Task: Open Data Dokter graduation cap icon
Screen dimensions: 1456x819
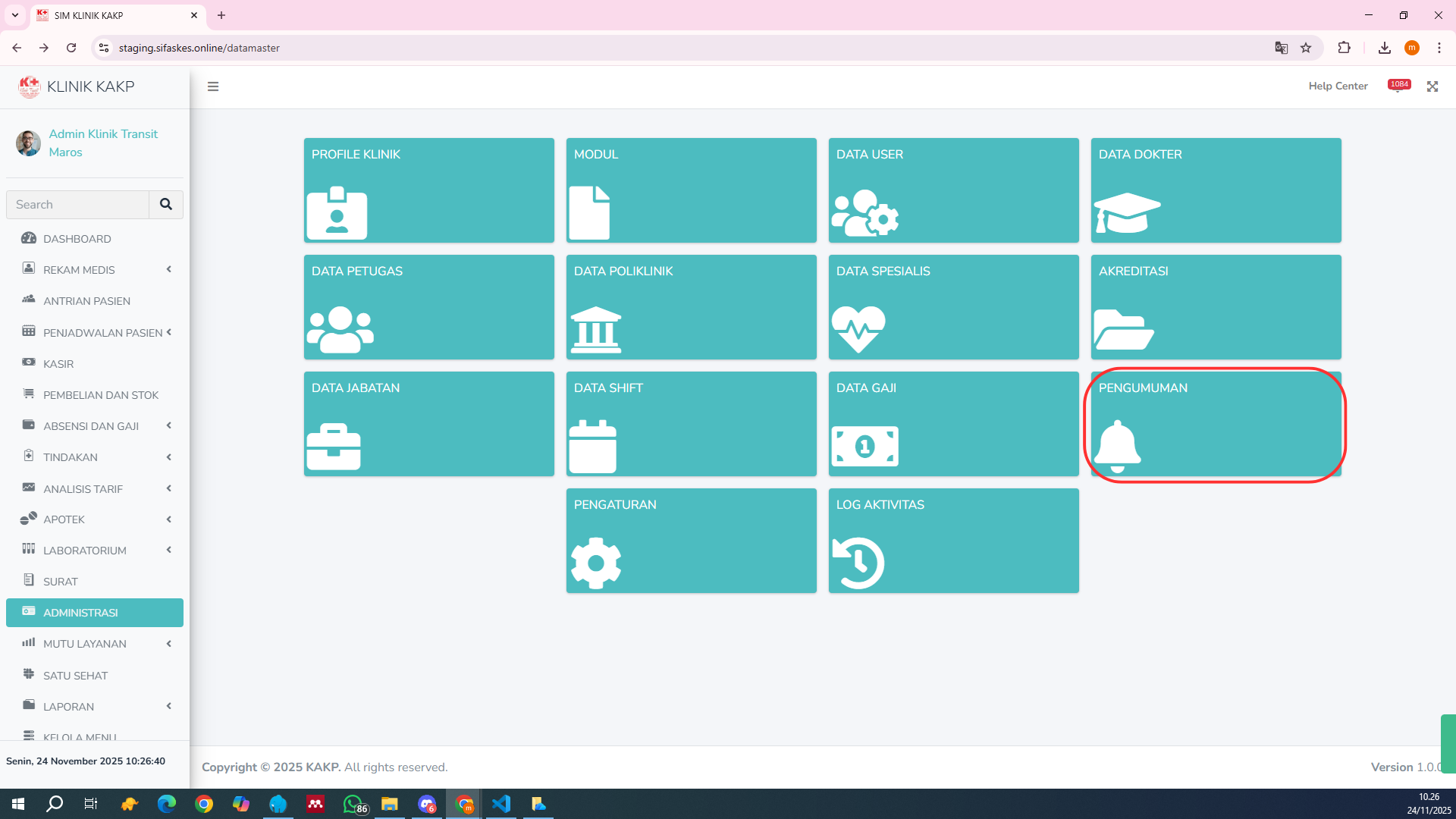Action: click(x=1127, y=212)
